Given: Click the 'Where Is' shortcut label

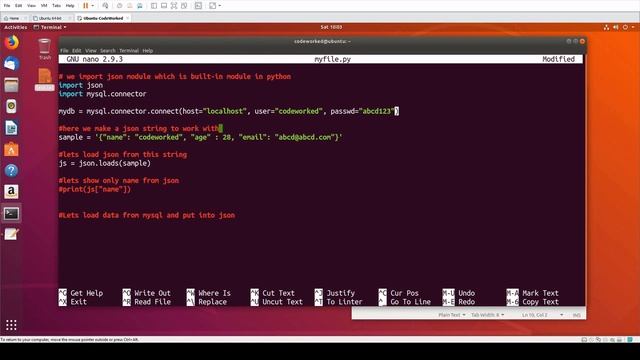Looking at the screenshot, I should pos(214,293).
